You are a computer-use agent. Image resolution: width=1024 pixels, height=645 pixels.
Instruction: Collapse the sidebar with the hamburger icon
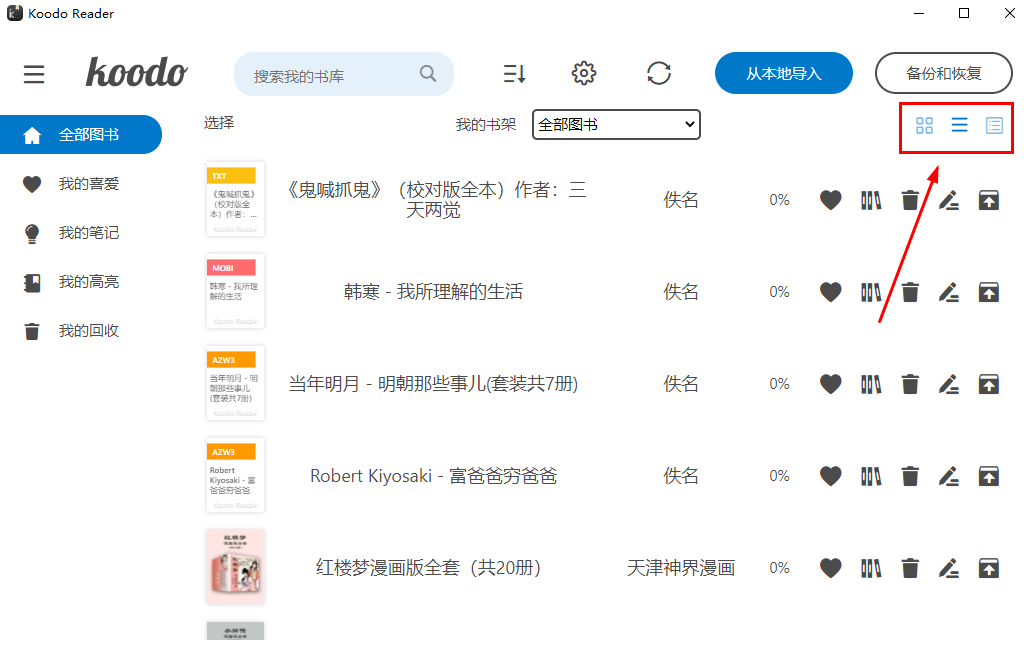pos(33,73)
